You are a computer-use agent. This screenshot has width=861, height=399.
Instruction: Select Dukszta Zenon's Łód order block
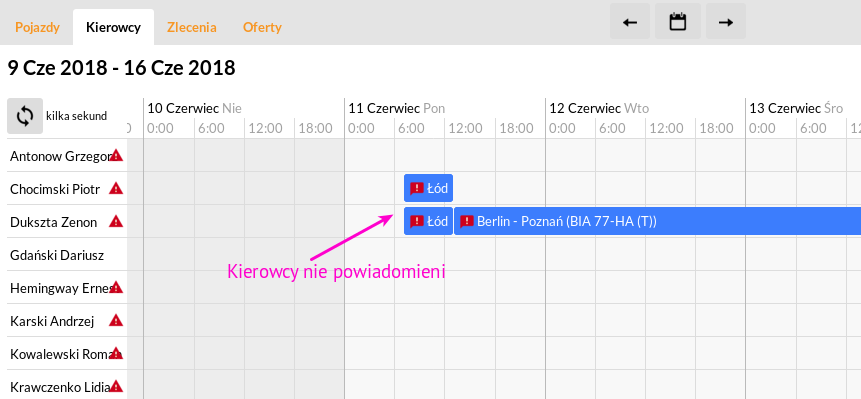(x=428, y=221)
